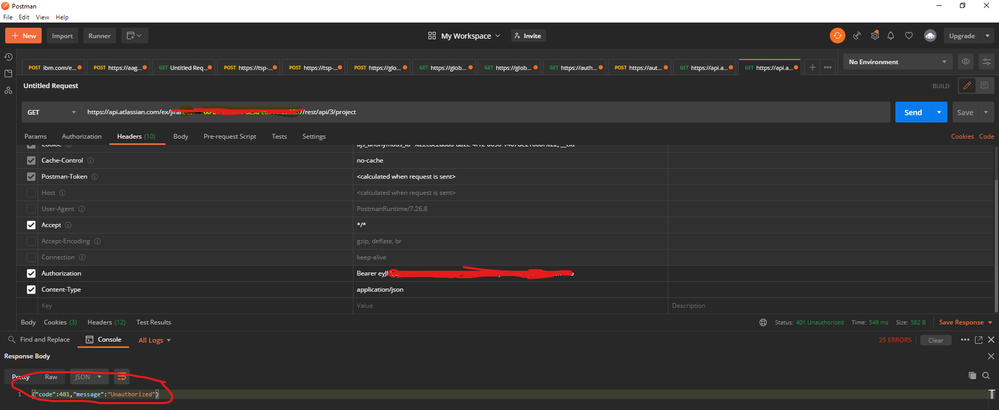Open My Workspace dropdown
Viewport: 999px width, 410px height.
coord(464,36)
